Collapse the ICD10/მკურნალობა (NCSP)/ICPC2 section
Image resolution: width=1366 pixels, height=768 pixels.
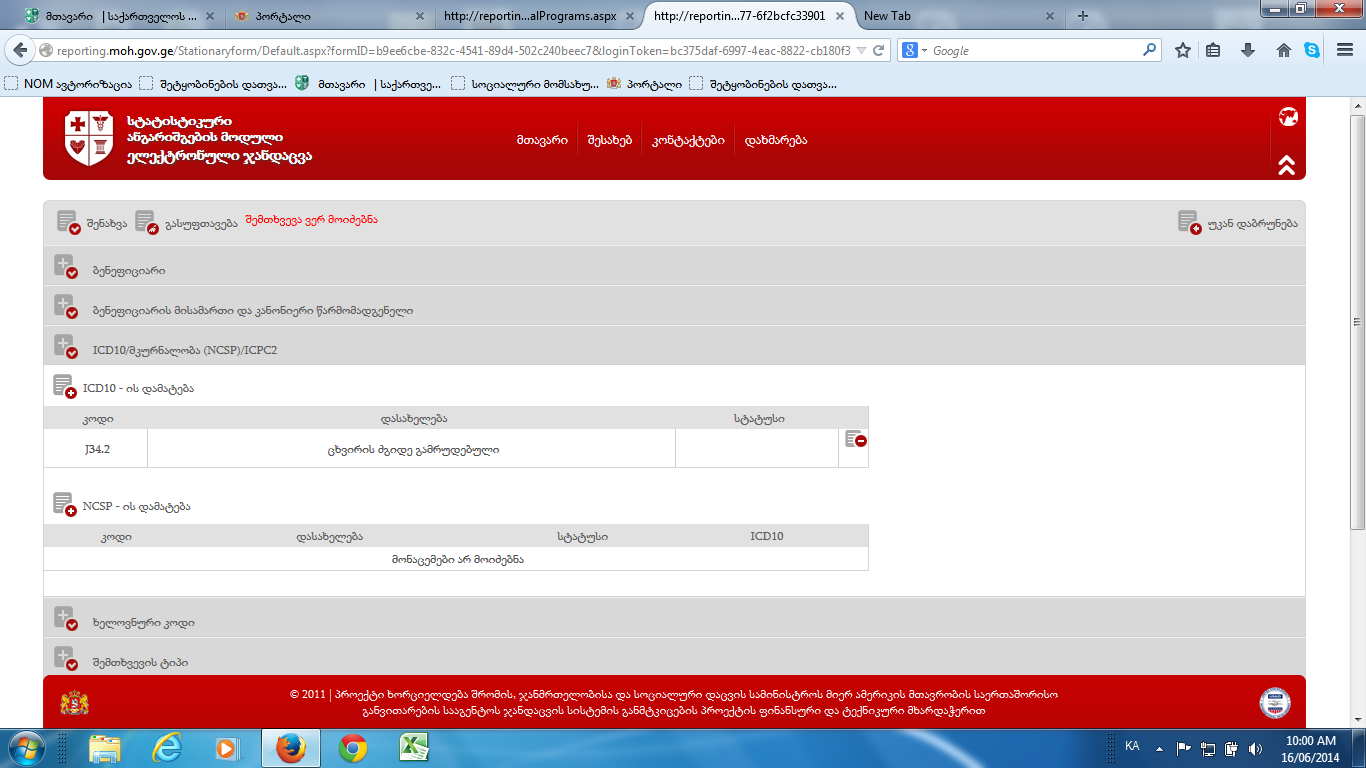(x=66, y=348)
